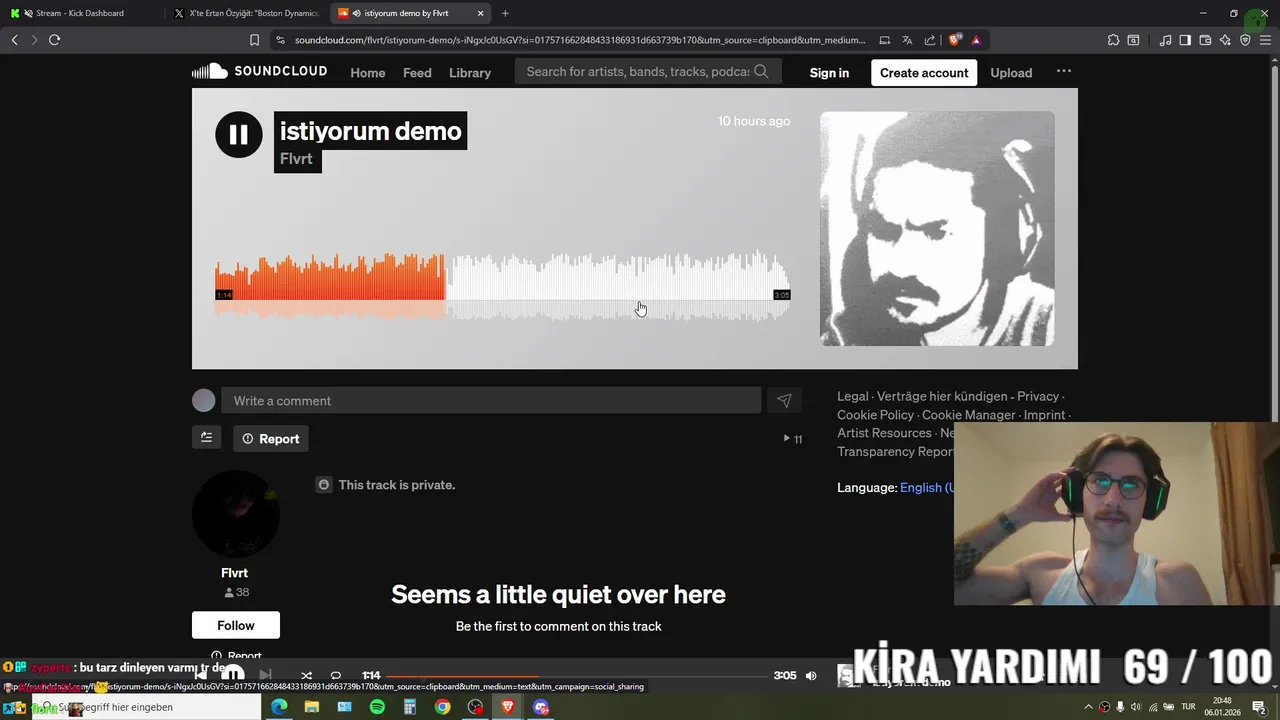The height and width of the screenshot is (720, 1280).
Task: Open Windows notification center
Action: [x=1259, y=707]
